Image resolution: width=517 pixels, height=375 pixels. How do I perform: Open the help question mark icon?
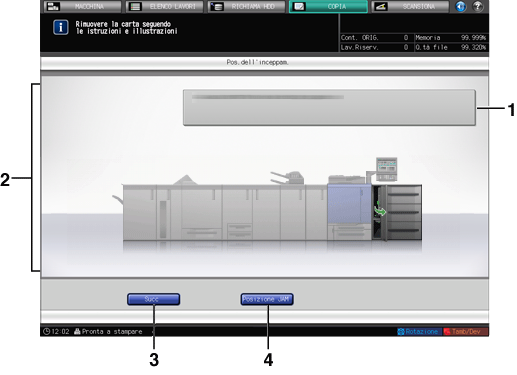point(478,6)
